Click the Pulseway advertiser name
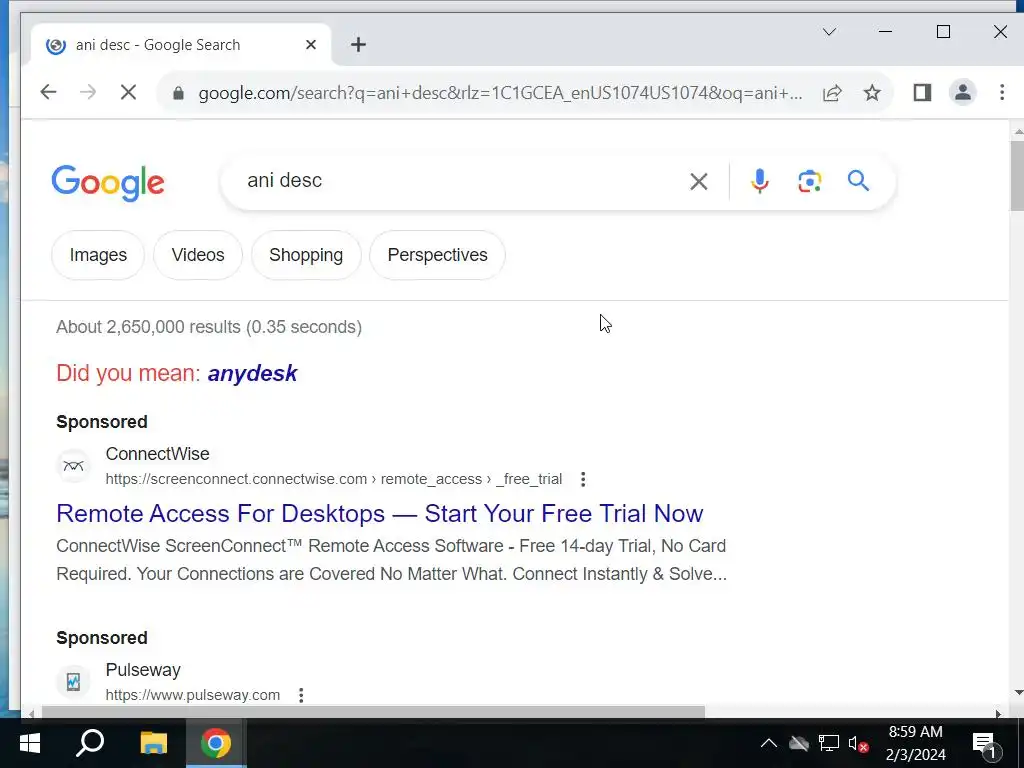 [143, 670]
